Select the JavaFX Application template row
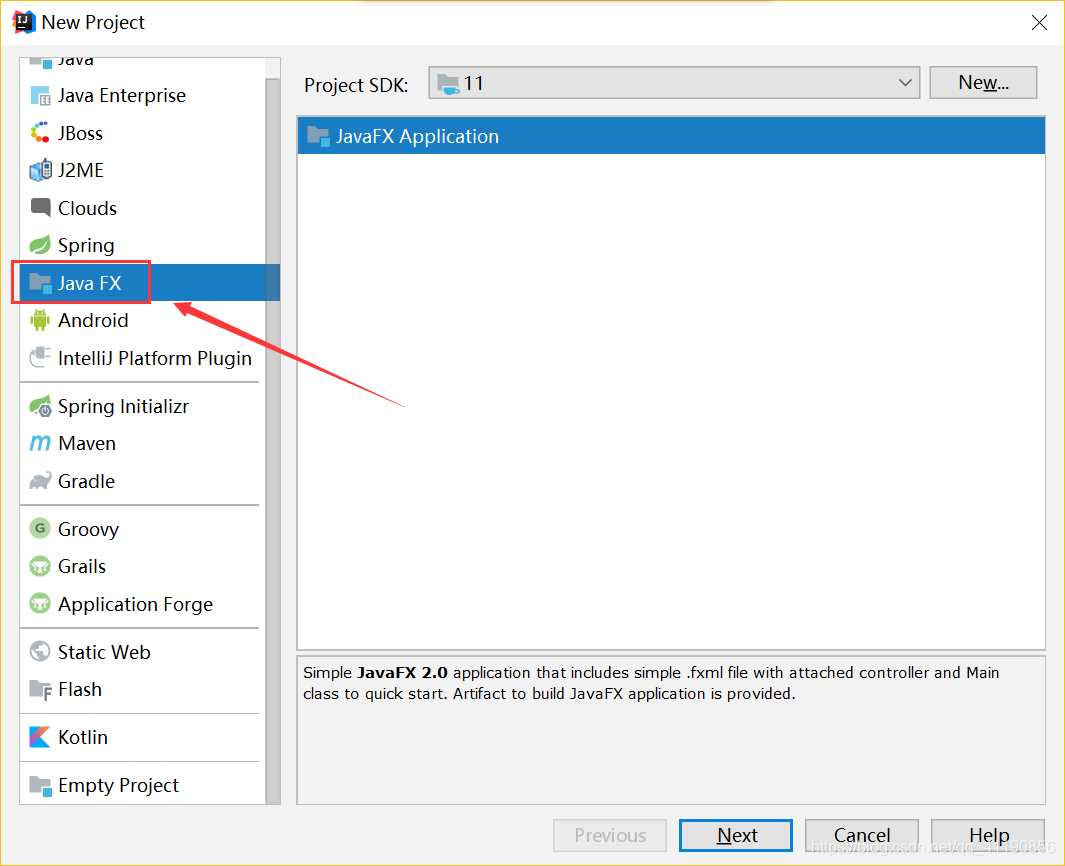Viewport: 1065px width, 866px height. pyautogui.click(x=671, y=136)
